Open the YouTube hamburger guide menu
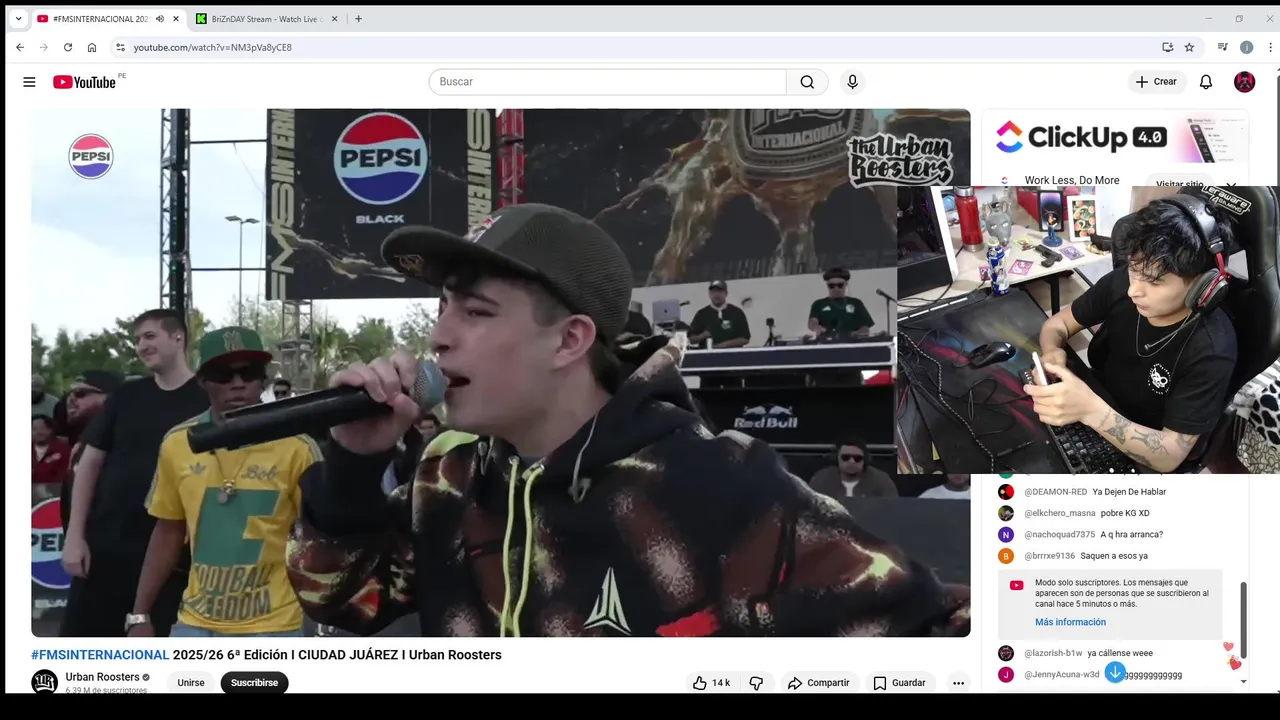Viewport: 1280px width, 720px height. tap(29, 82)
